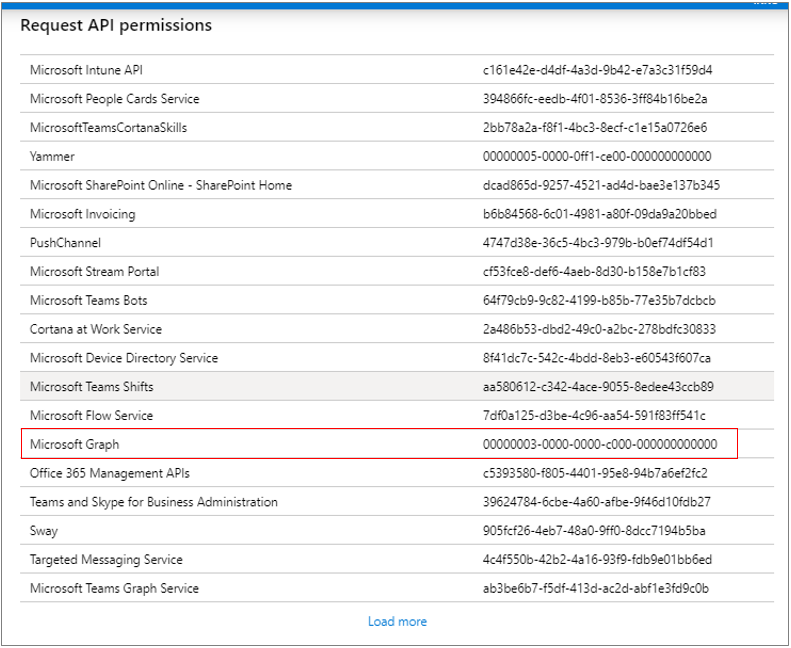The height and width of the screenshot is (648, 791).
Task: Choose Microsoft Teams Graph Service row
Action: click(397, 587)
